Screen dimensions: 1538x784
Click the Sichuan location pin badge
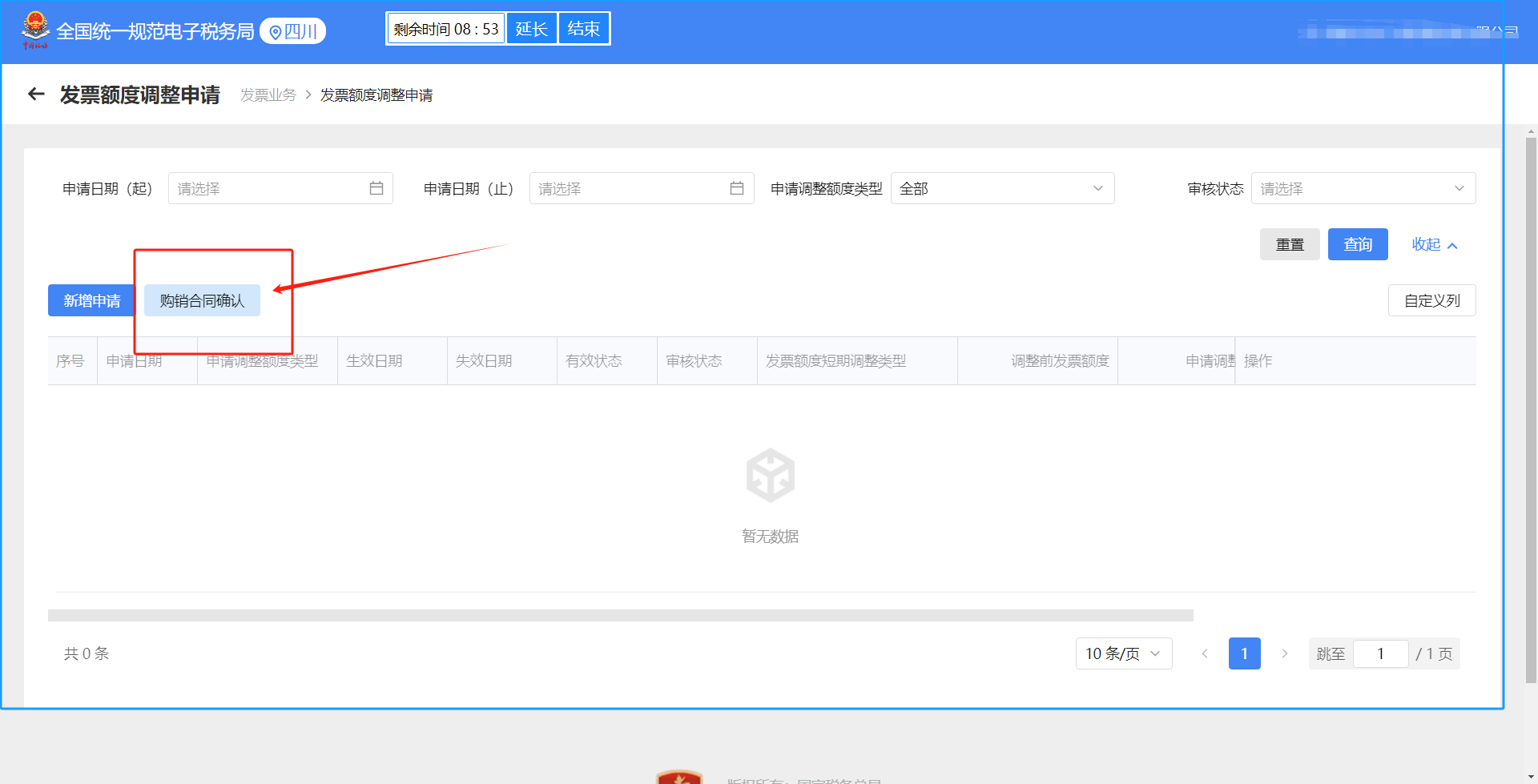[293, 31]
